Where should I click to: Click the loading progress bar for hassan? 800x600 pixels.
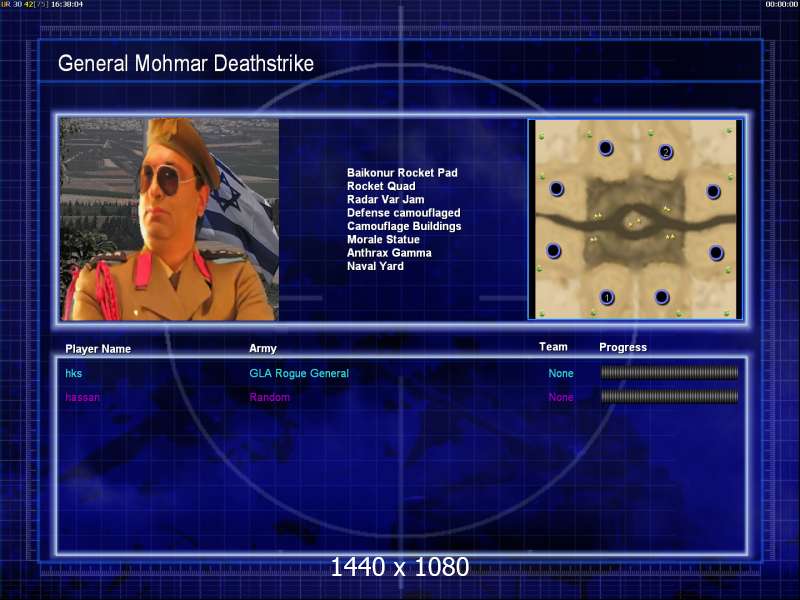click(669, 396)
